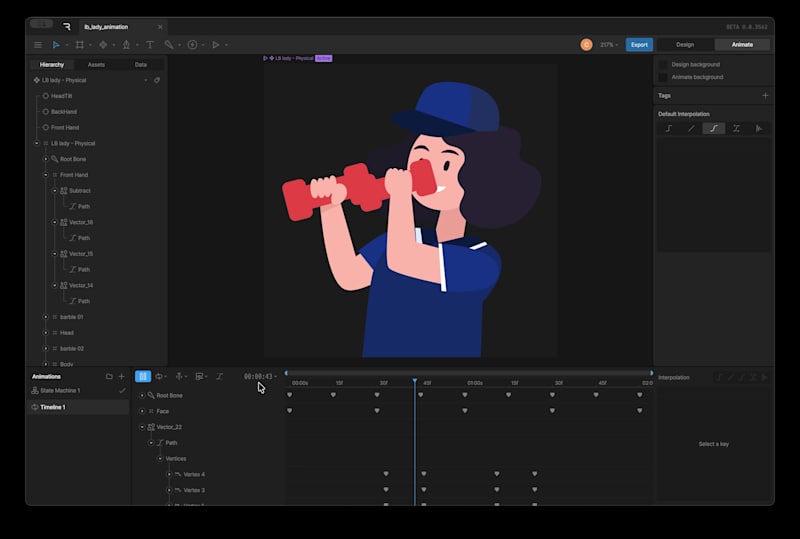Select the first Vertex 4 keyframe
The image size is (800, 539).
coord(386,474)
